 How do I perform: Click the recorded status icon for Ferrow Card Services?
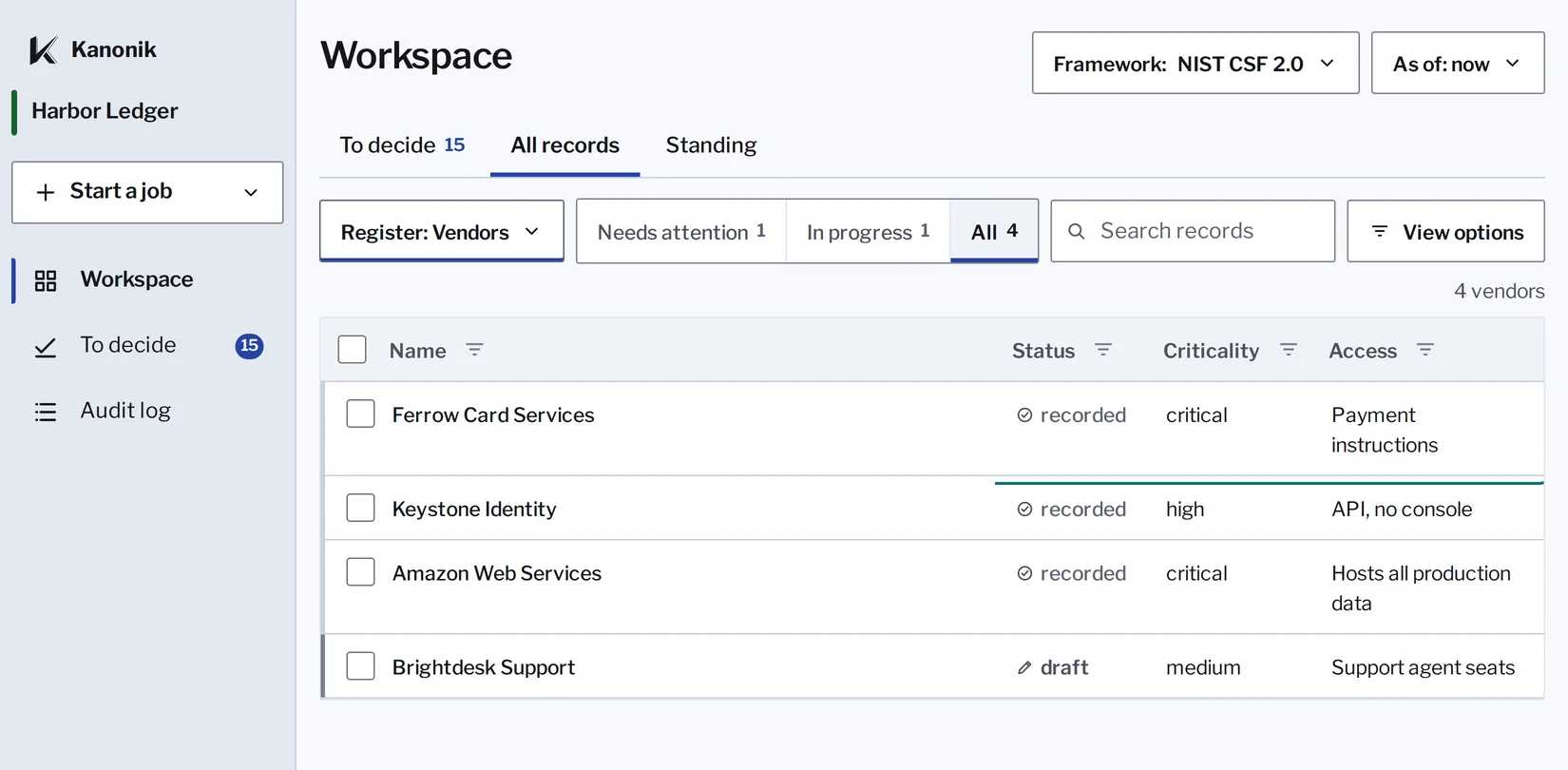pos(1024,415)
